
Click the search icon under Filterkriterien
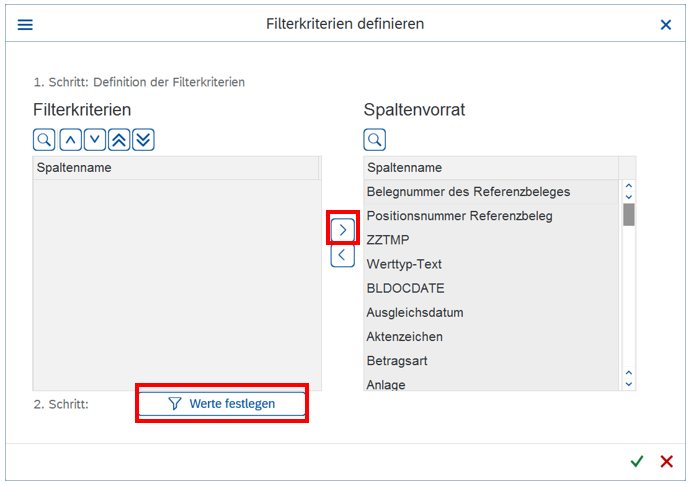coord(44,140)
